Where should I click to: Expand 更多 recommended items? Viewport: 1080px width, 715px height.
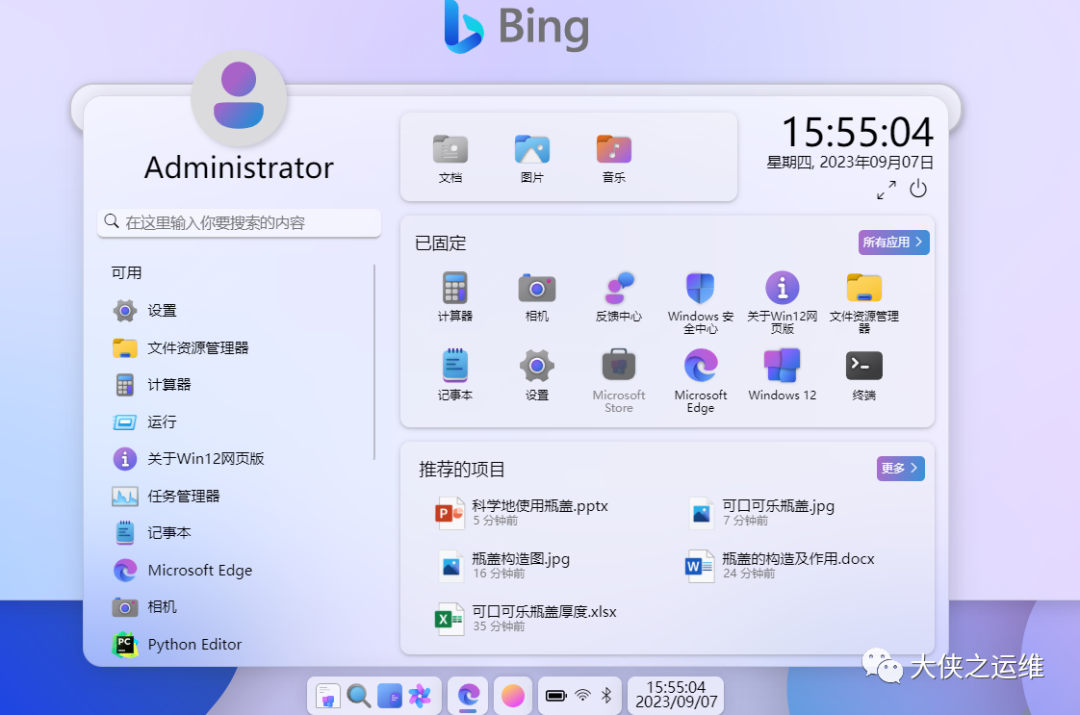coord(900,468)
